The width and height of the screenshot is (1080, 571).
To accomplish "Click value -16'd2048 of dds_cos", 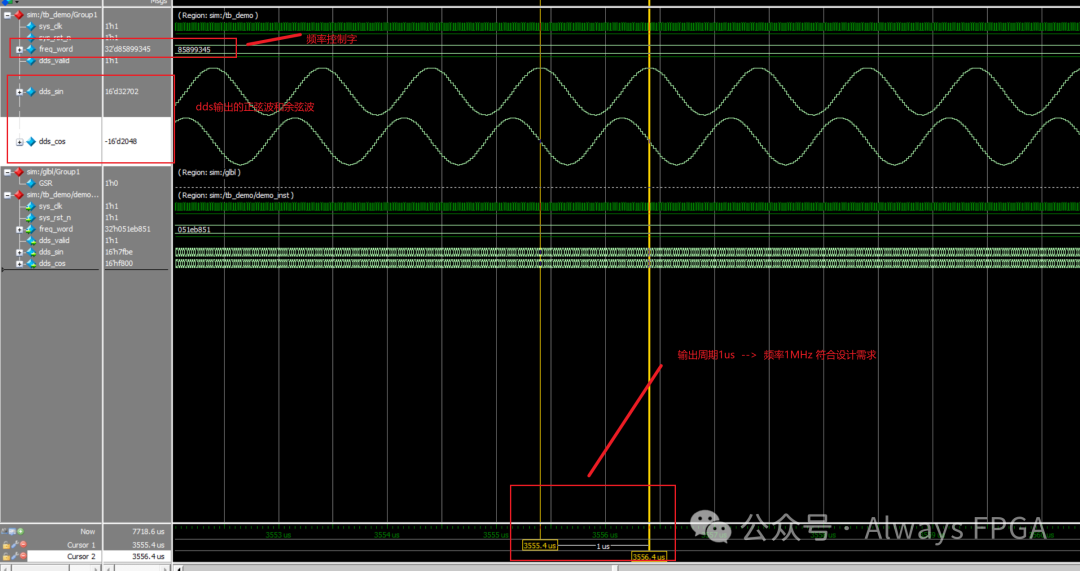I will coord(121,141).
